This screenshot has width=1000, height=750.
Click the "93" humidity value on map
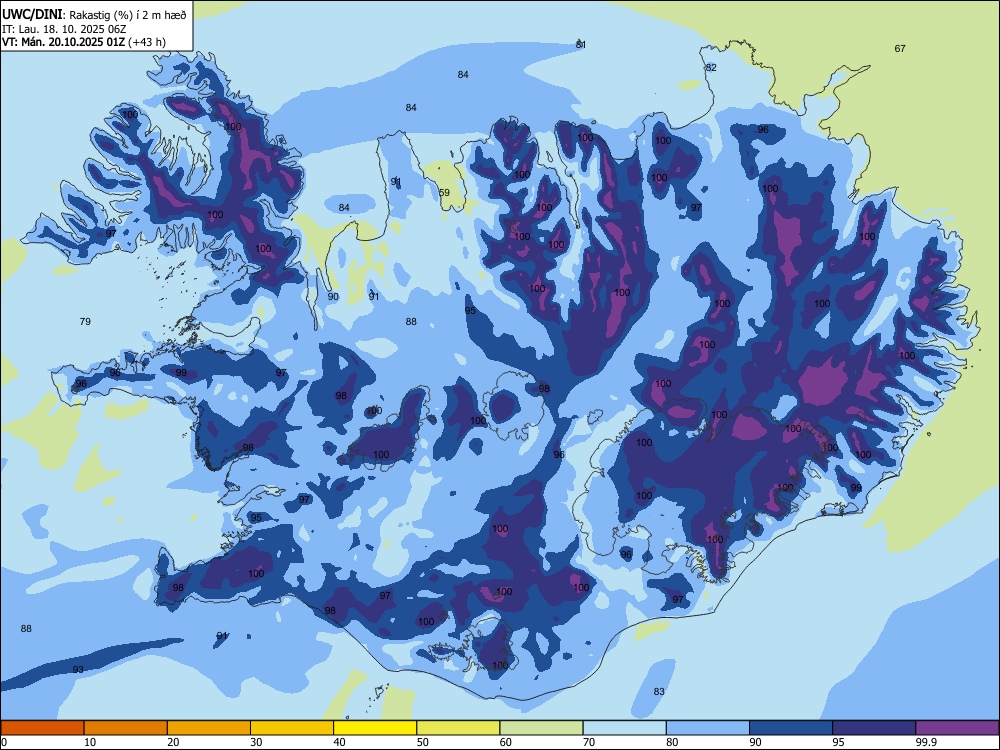78,669
